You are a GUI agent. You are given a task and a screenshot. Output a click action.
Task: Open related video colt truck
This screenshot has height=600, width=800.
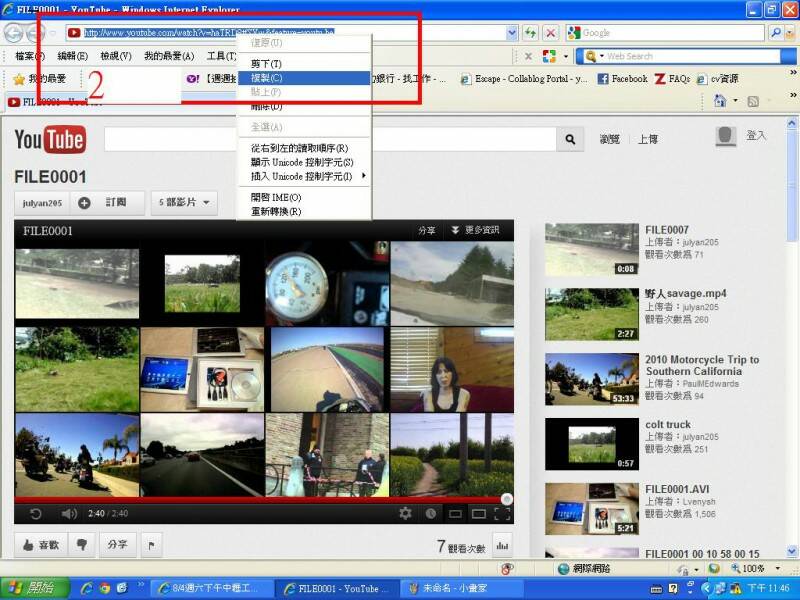tap(667, 424)
